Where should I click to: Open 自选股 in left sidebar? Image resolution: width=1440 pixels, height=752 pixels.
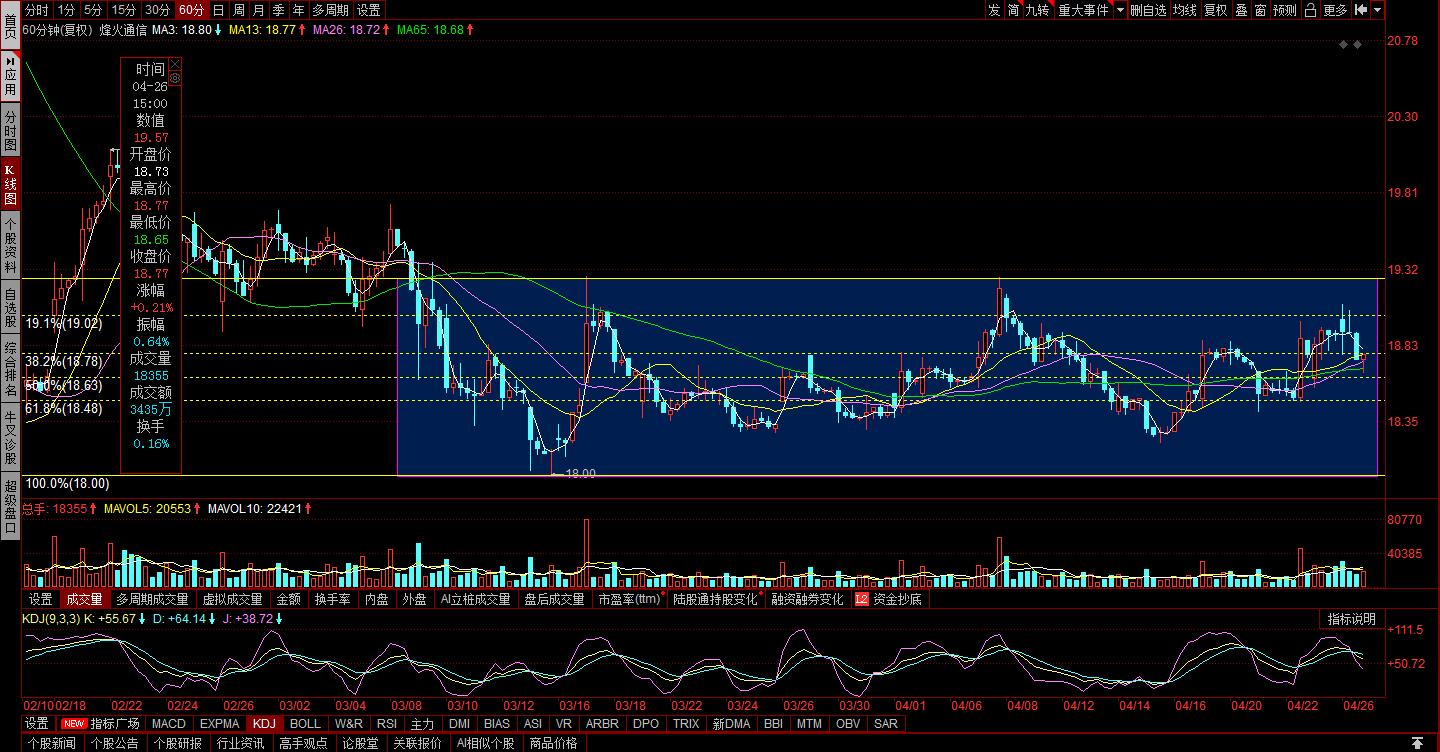click(10, 307)
